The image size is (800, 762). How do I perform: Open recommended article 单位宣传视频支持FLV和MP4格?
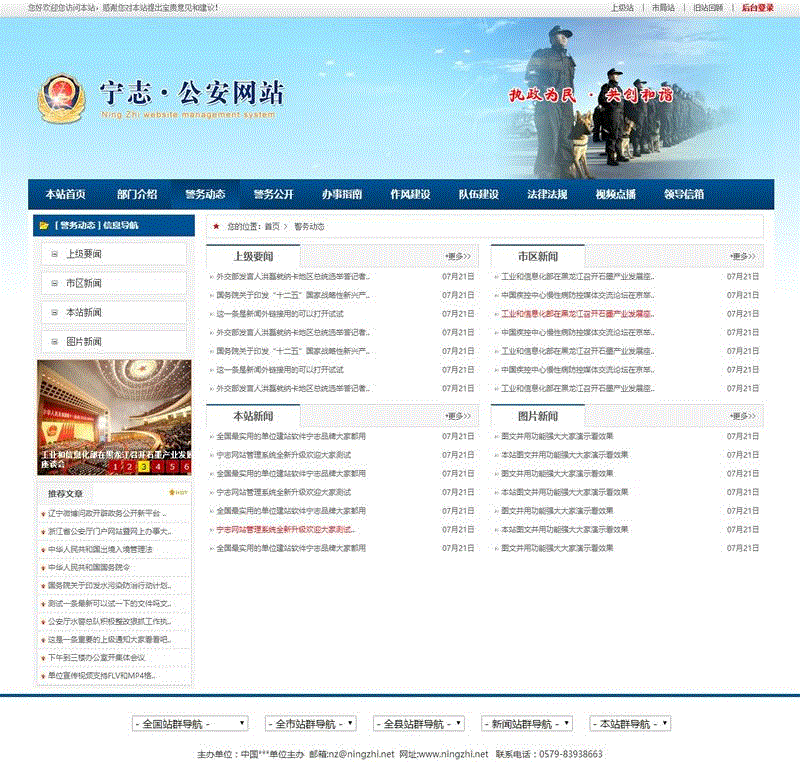[x=102, y=675]
